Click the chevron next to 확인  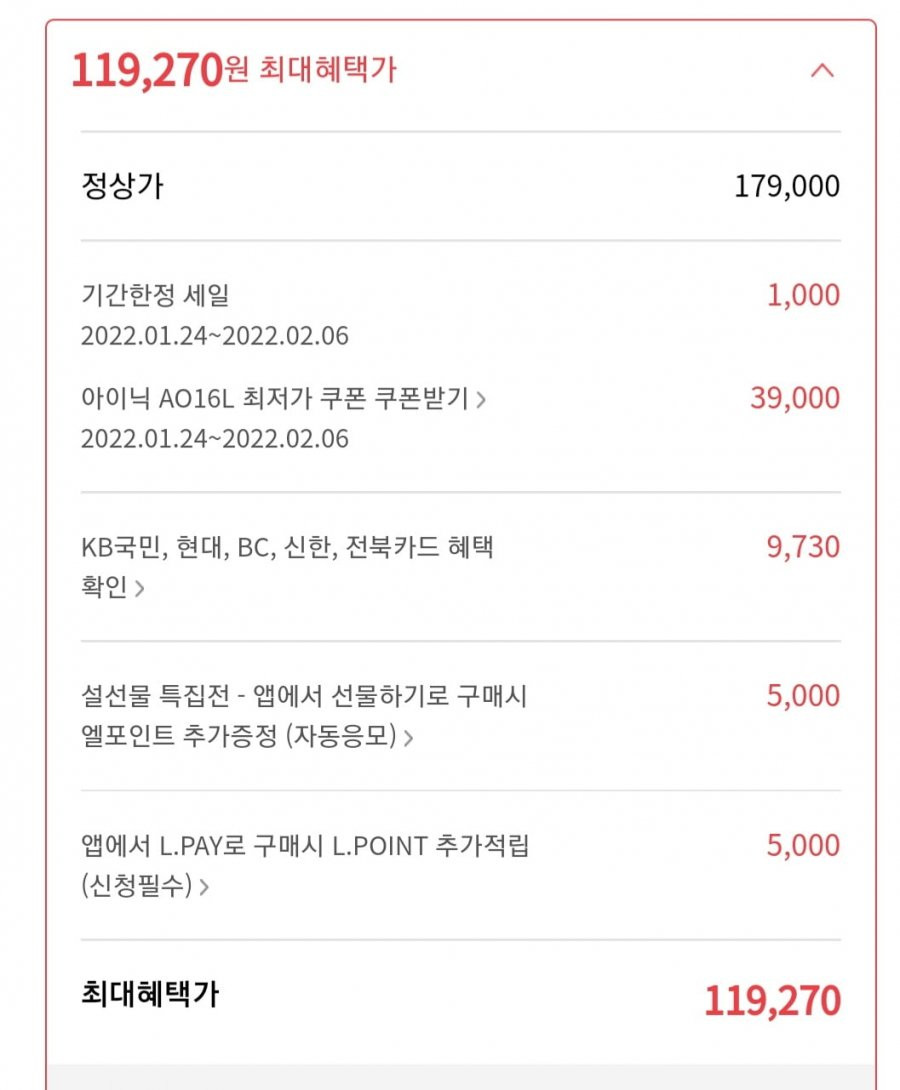(x=139, y=589)
